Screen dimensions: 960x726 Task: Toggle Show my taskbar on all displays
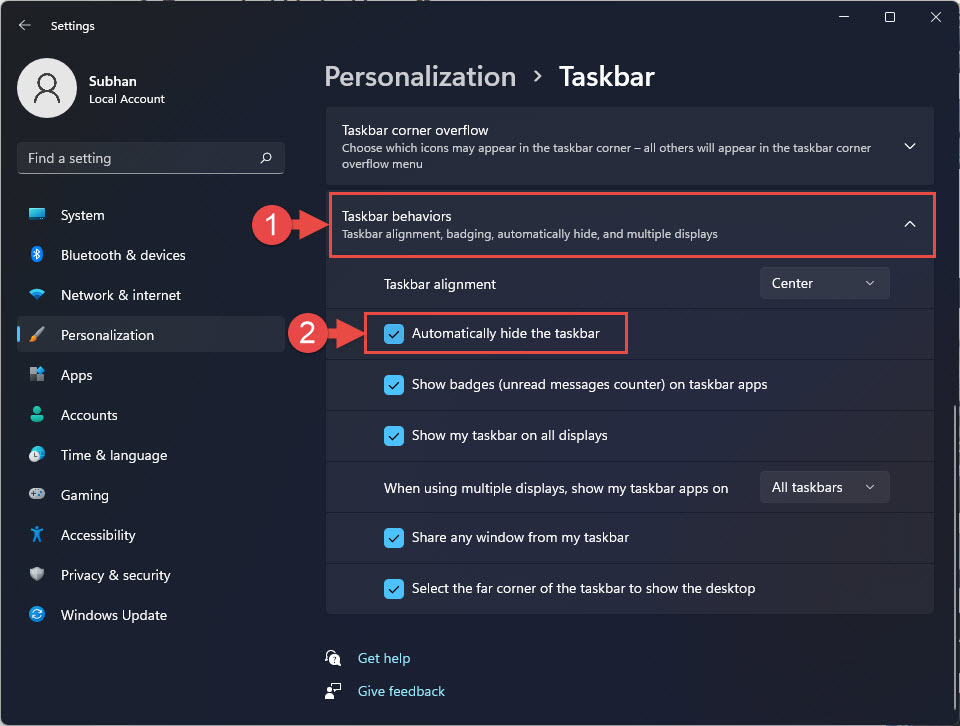pyautogui.click(x=394, y=436)
